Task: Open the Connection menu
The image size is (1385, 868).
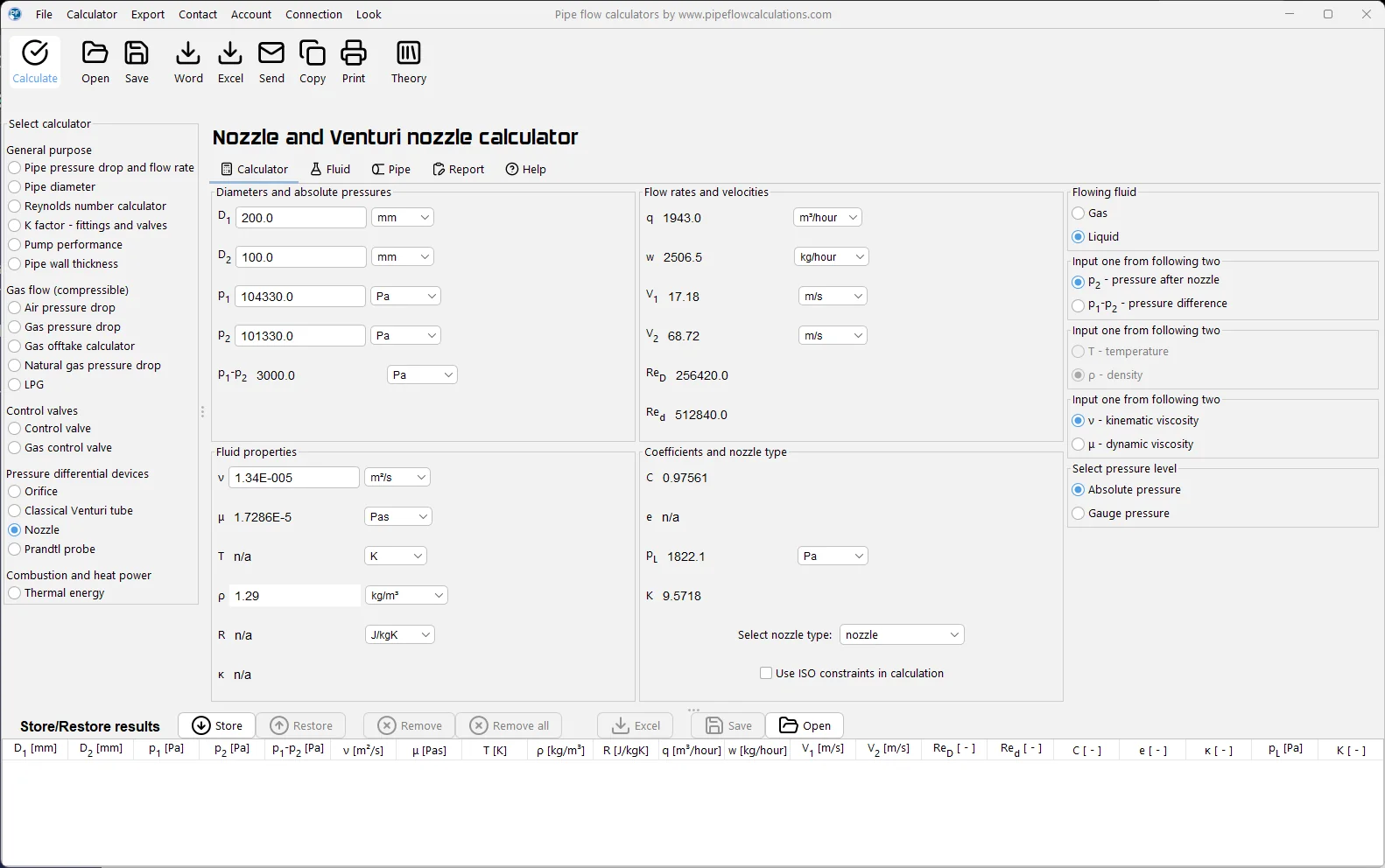Action: tap(313, 14)
